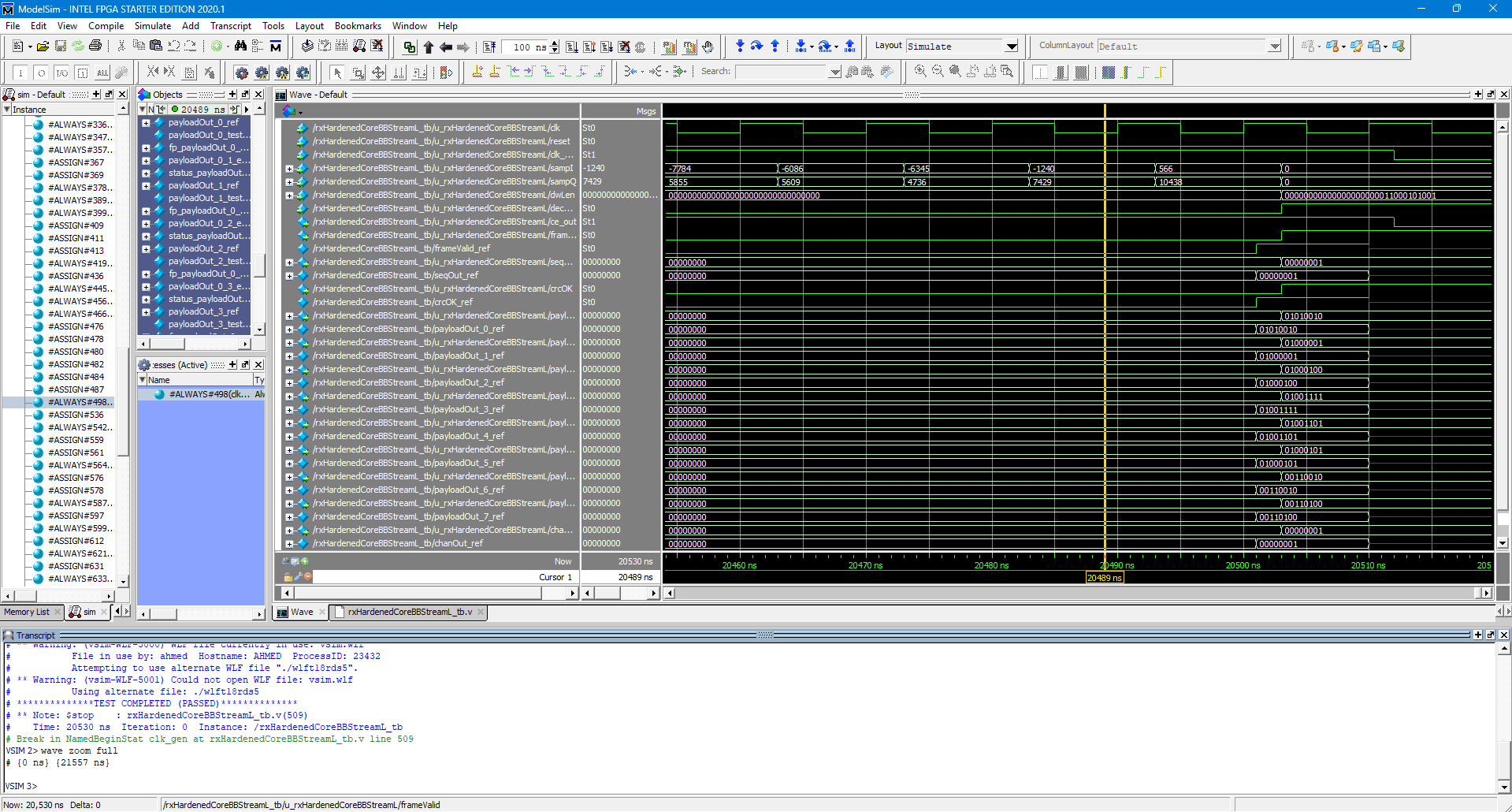Image resolution: width=1512 pixels, height=812 pixels.
Task: Open the Simulate menu
Action: pyautogui.click(x=153, y=26)
